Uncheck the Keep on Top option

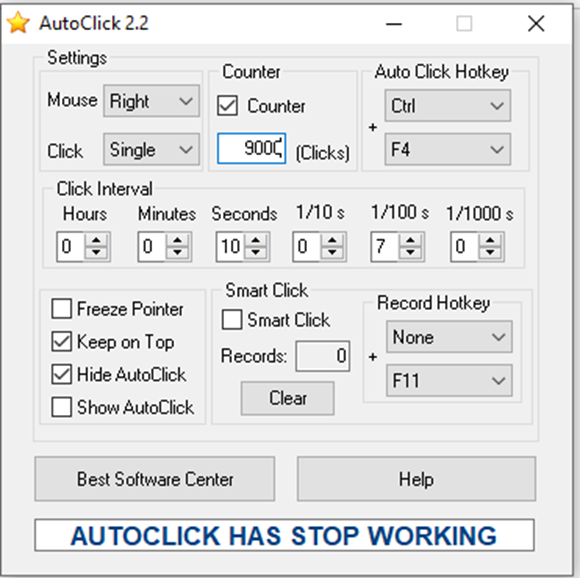61,341
